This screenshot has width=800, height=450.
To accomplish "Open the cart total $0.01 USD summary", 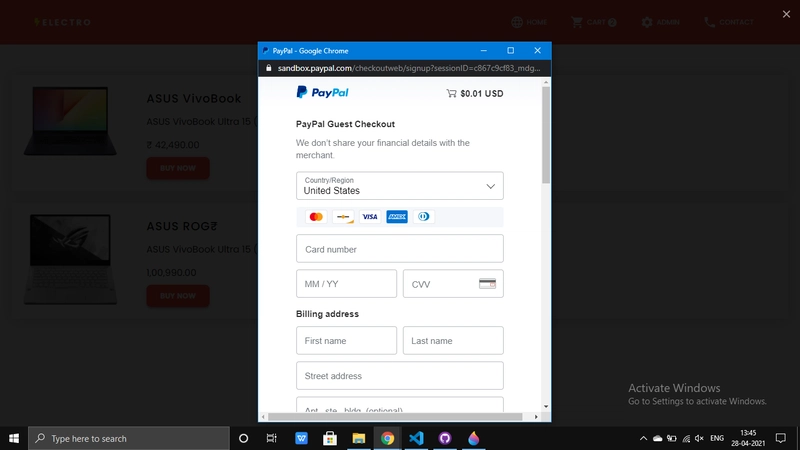I will pyautogui.click(x=475, y=94).
